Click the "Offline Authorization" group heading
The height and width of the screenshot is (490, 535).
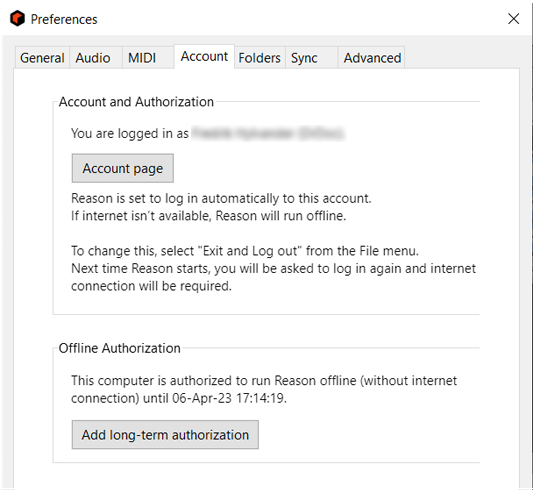(119, 348)
